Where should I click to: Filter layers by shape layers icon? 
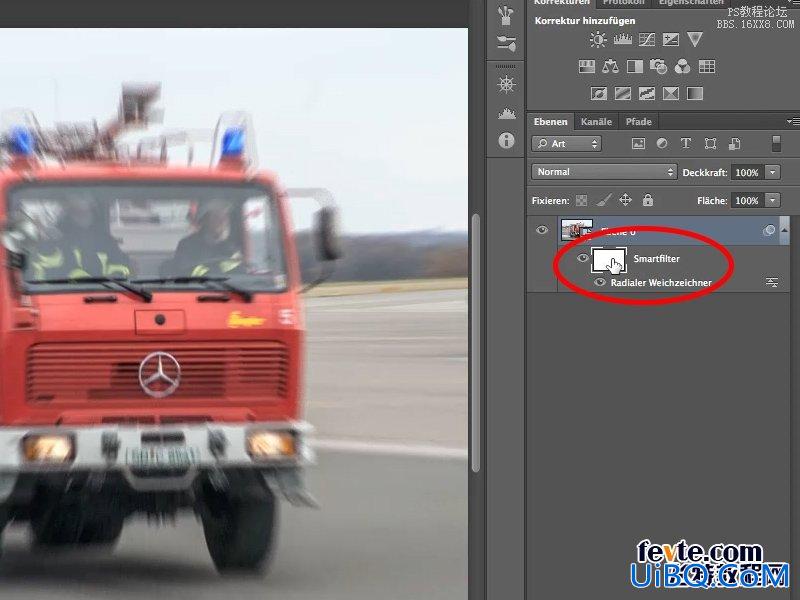(x=710, y=144)
